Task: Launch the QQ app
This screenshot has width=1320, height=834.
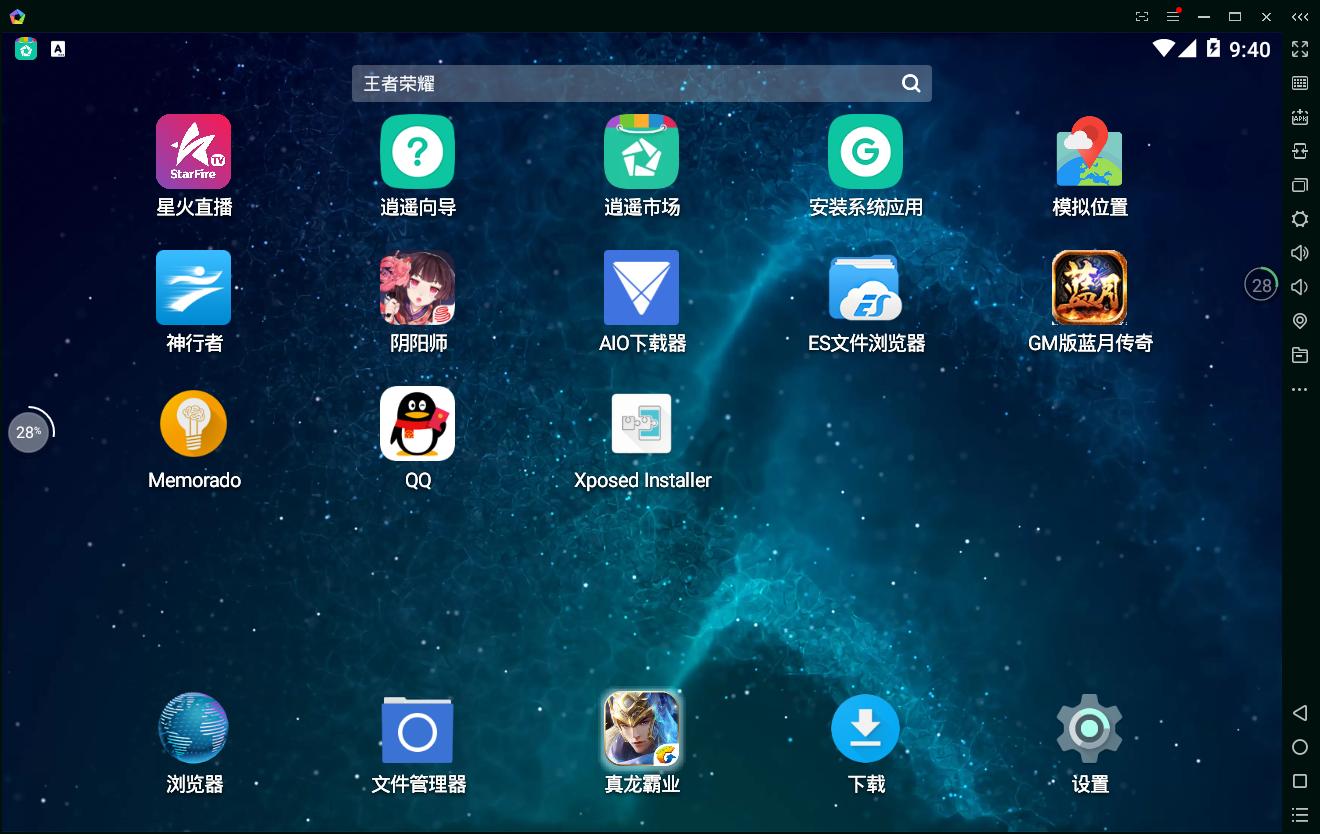Action: (418, 424)
